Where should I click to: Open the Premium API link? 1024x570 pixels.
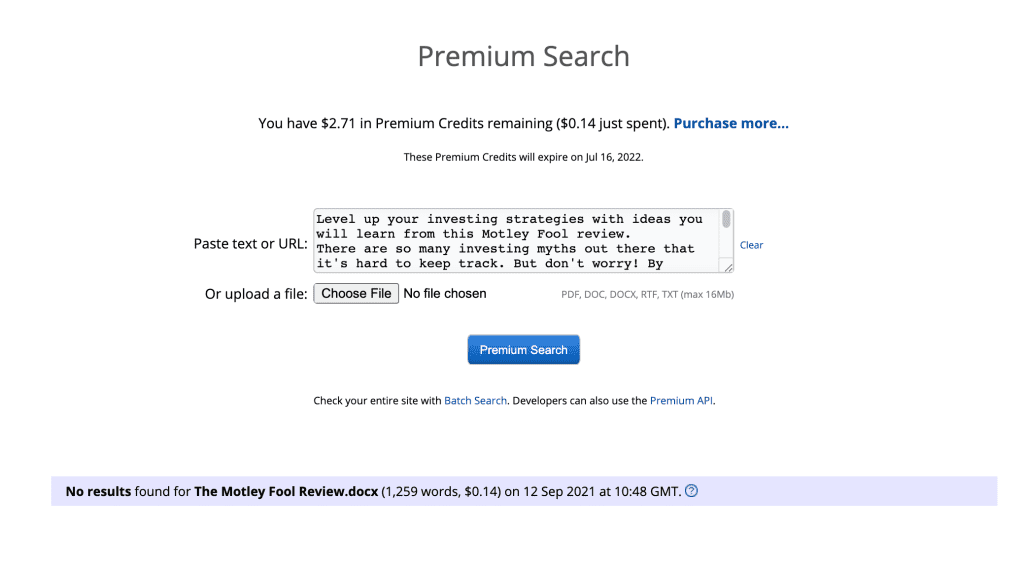pos(681,401)
